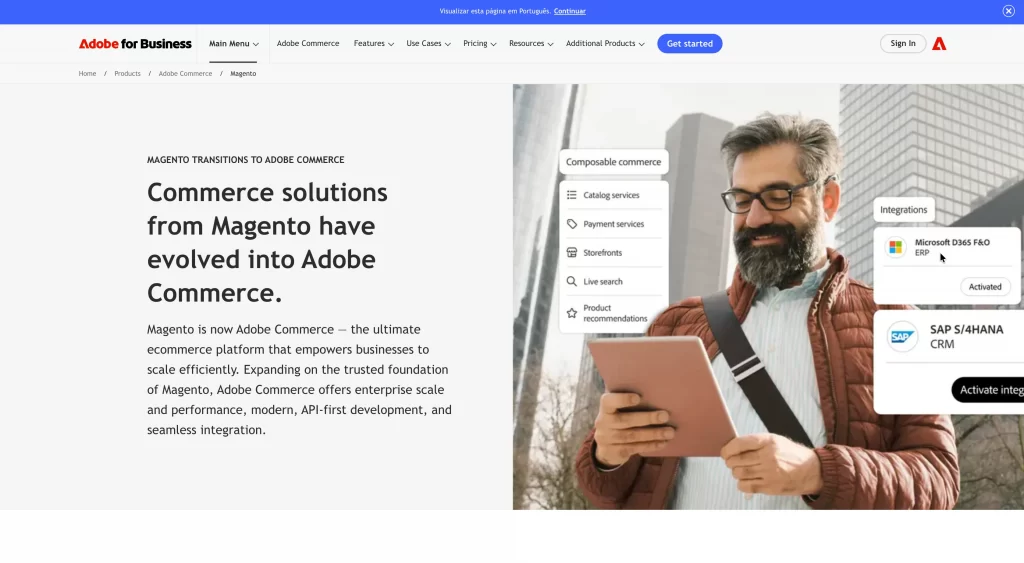Select Storefronts text in list
1024x563 pixels.
[x=602, y=253]
